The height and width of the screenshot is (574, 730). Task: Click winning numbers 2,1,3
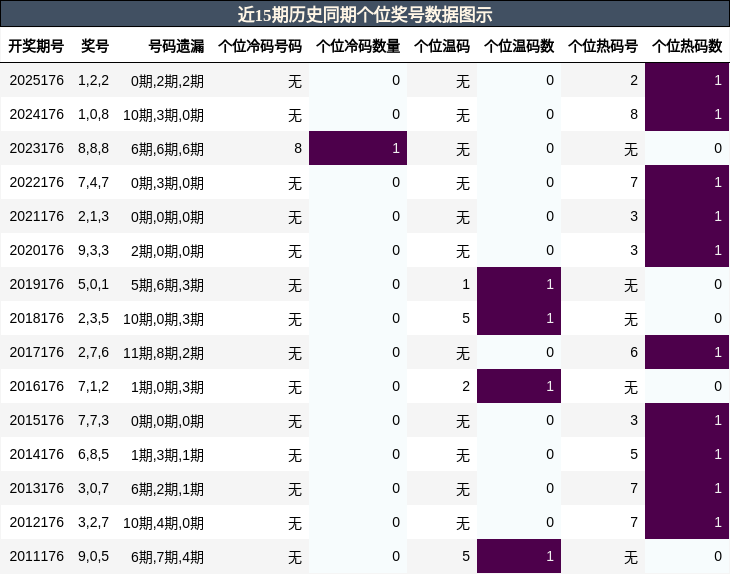93,216
